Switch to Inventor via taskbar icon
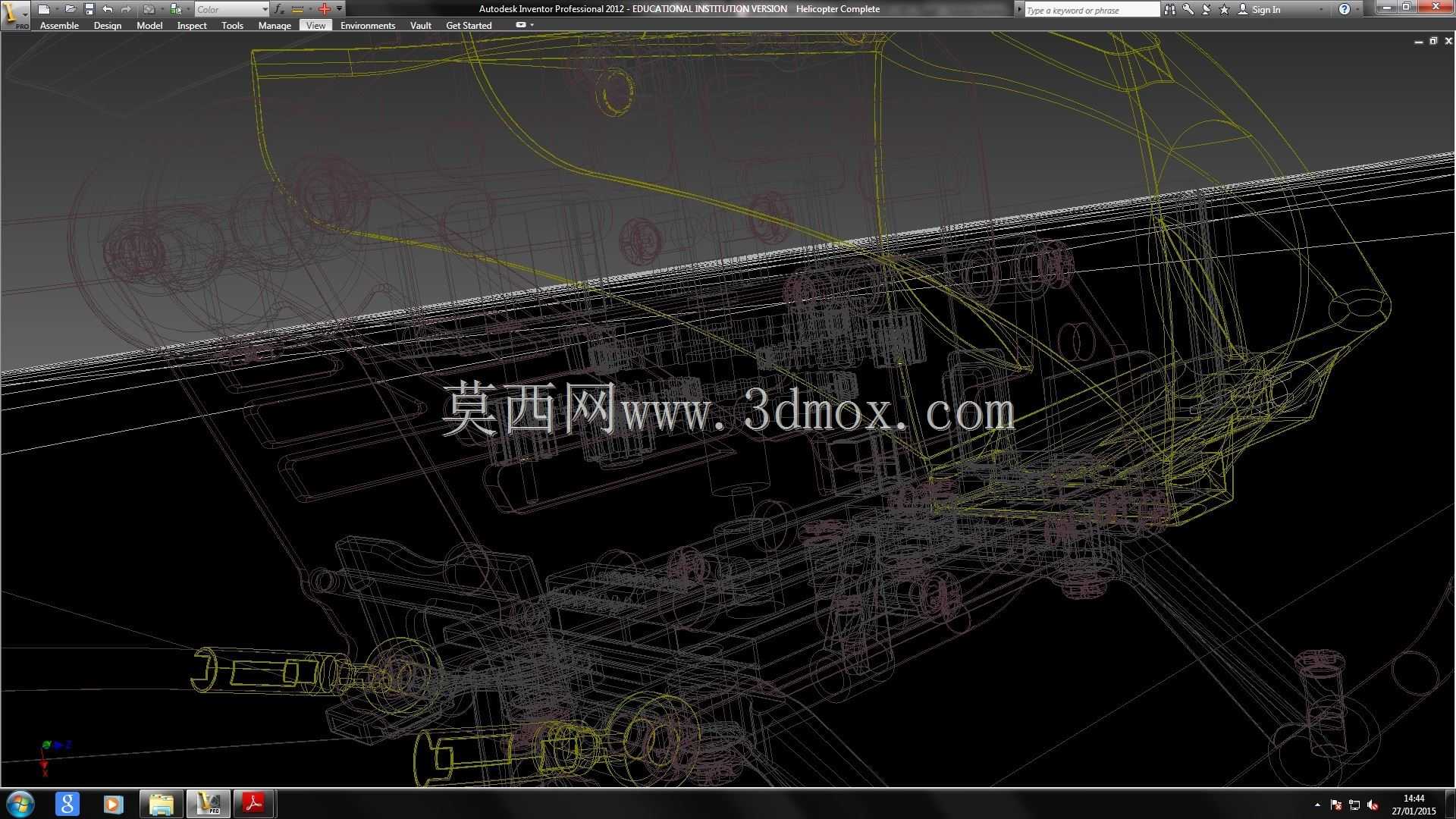1456x819 pixels. pos(208,804)
